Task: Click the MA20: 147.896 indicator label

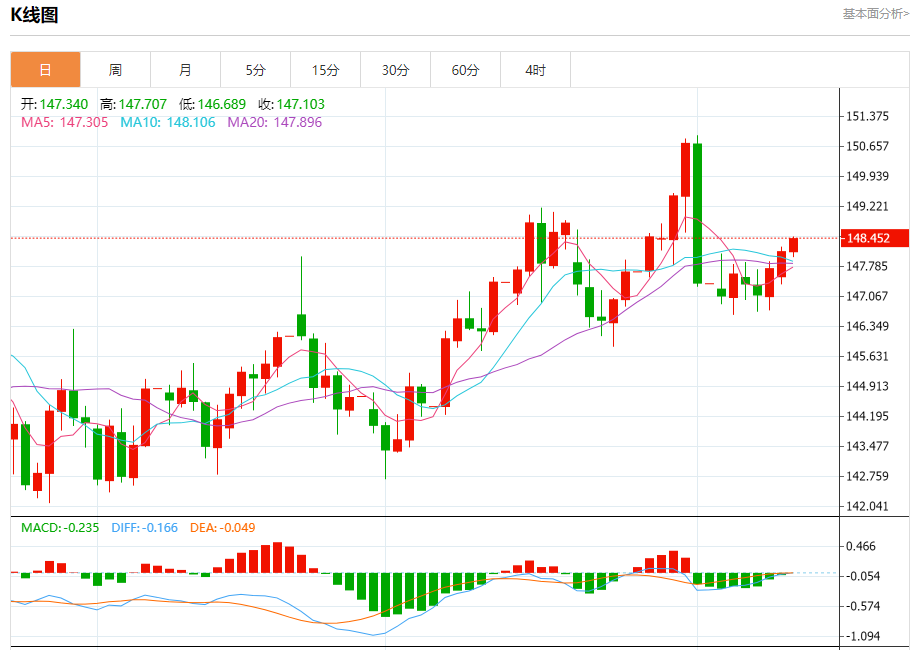Action: 274,122
